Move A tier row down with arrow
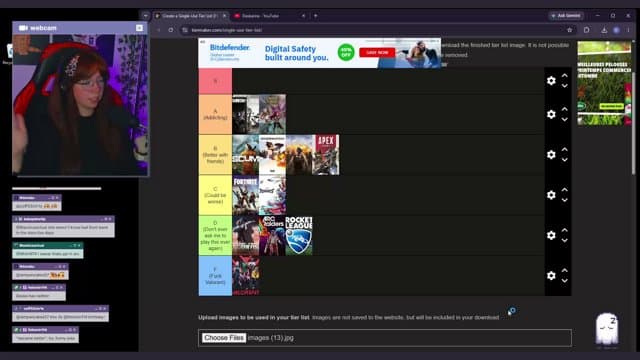The height and width of the screenshot is (360, 640). (x=564, y=119)
